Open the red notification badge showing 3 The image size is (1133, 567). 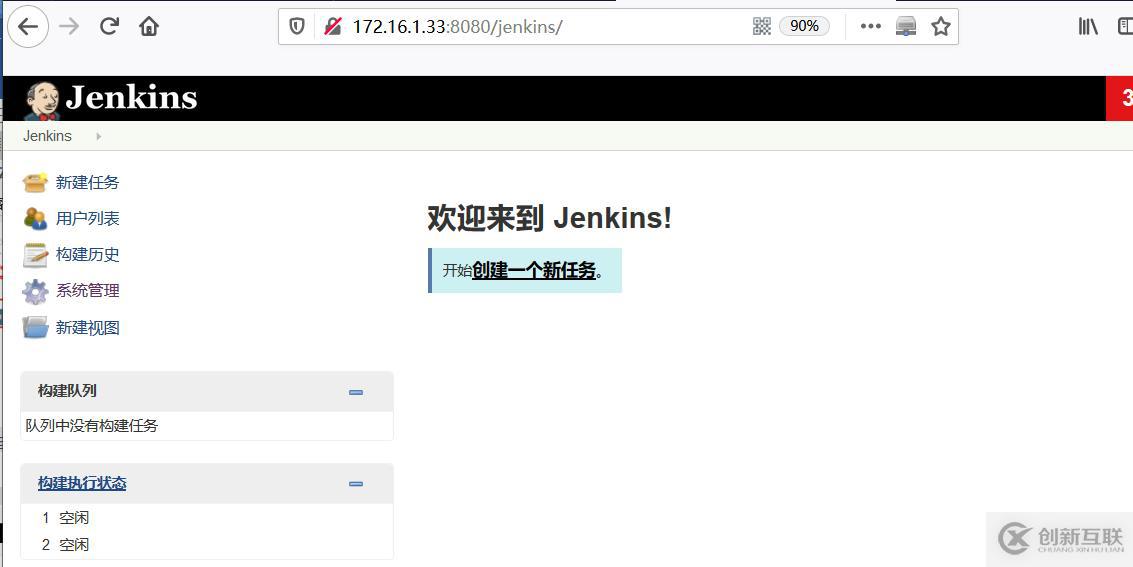1120,98
